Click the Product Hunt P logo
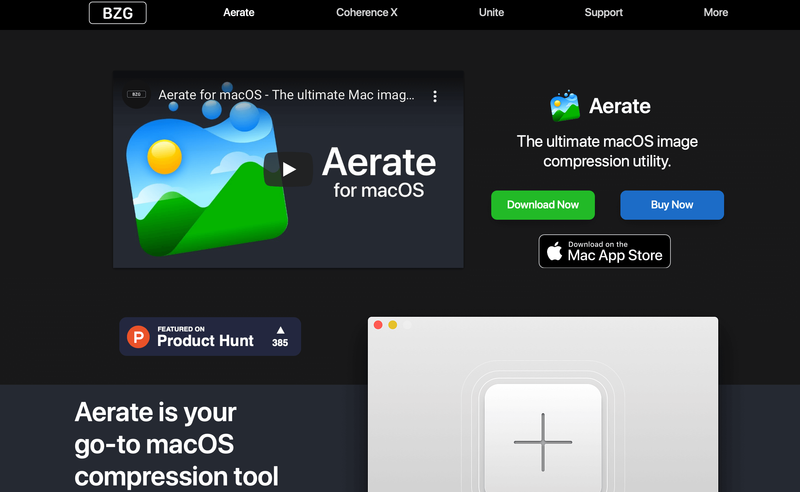 (x=138, y=337)
